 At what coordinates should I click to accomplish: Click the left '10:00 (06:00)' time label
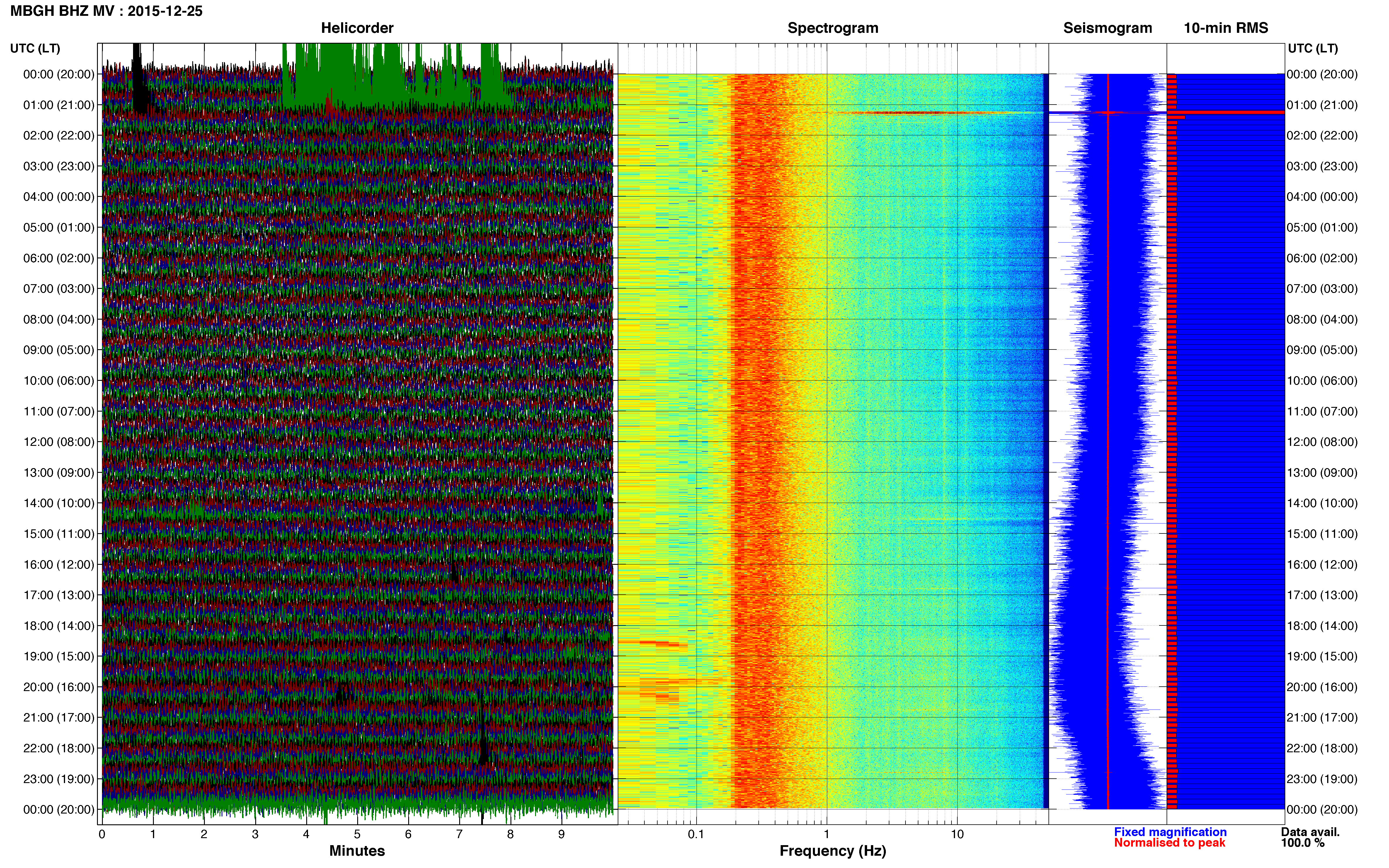(59, 381)
